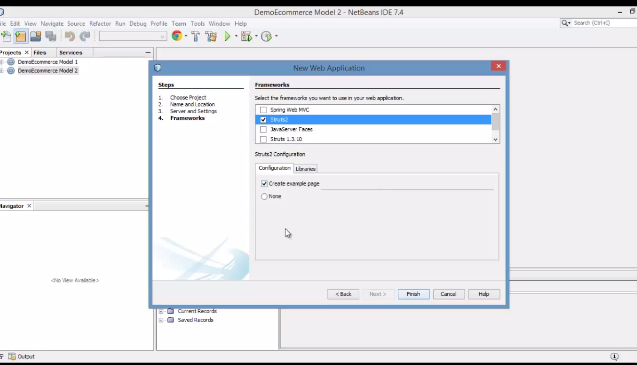Screen dimensions: 637x365
Task: Click the Debug Project icon
Action: [x=246, y=37]
